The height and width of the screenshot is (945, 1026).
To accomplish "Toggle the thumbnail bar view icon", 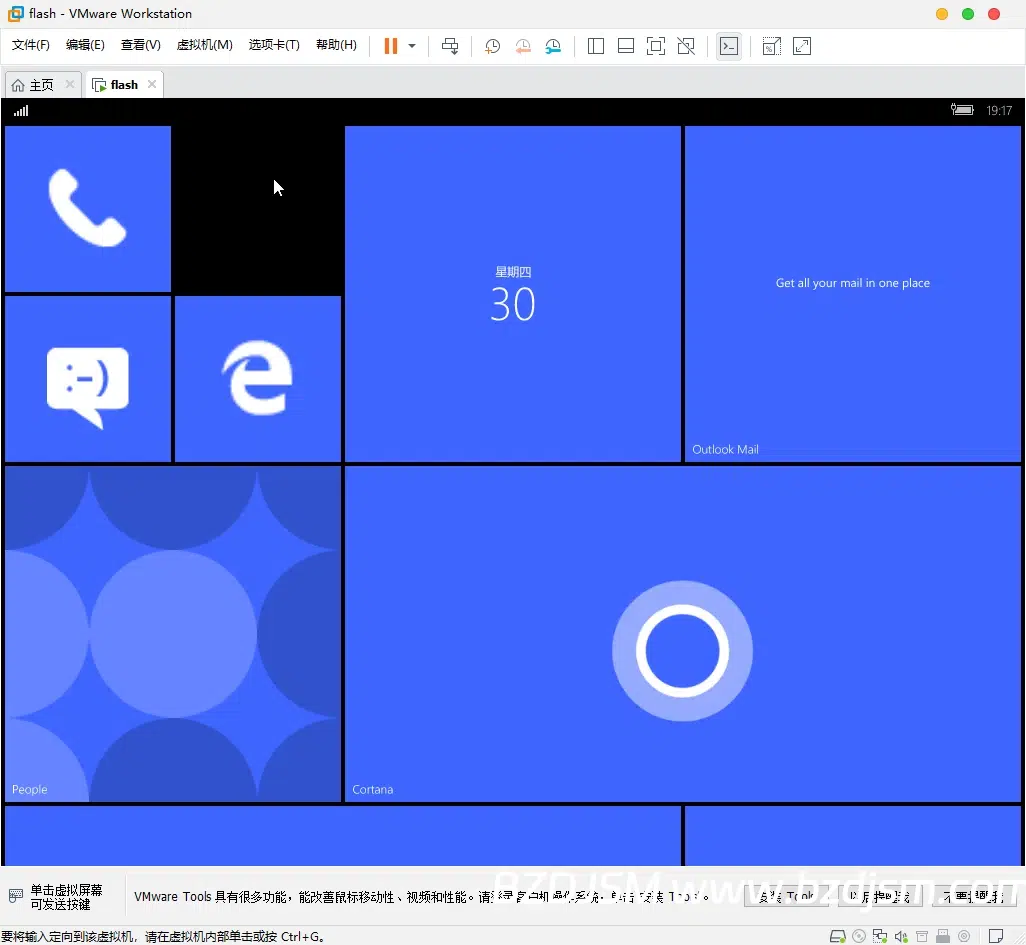I will 626,46.
